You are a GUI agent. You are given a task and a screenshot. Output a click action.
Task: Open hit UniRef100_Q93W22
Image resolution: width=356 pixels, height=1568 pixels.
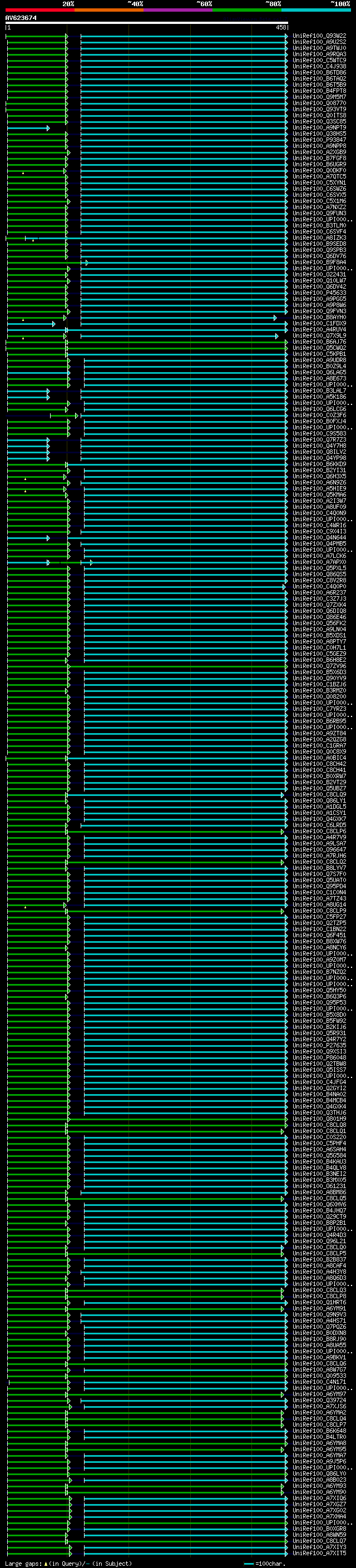319,36
